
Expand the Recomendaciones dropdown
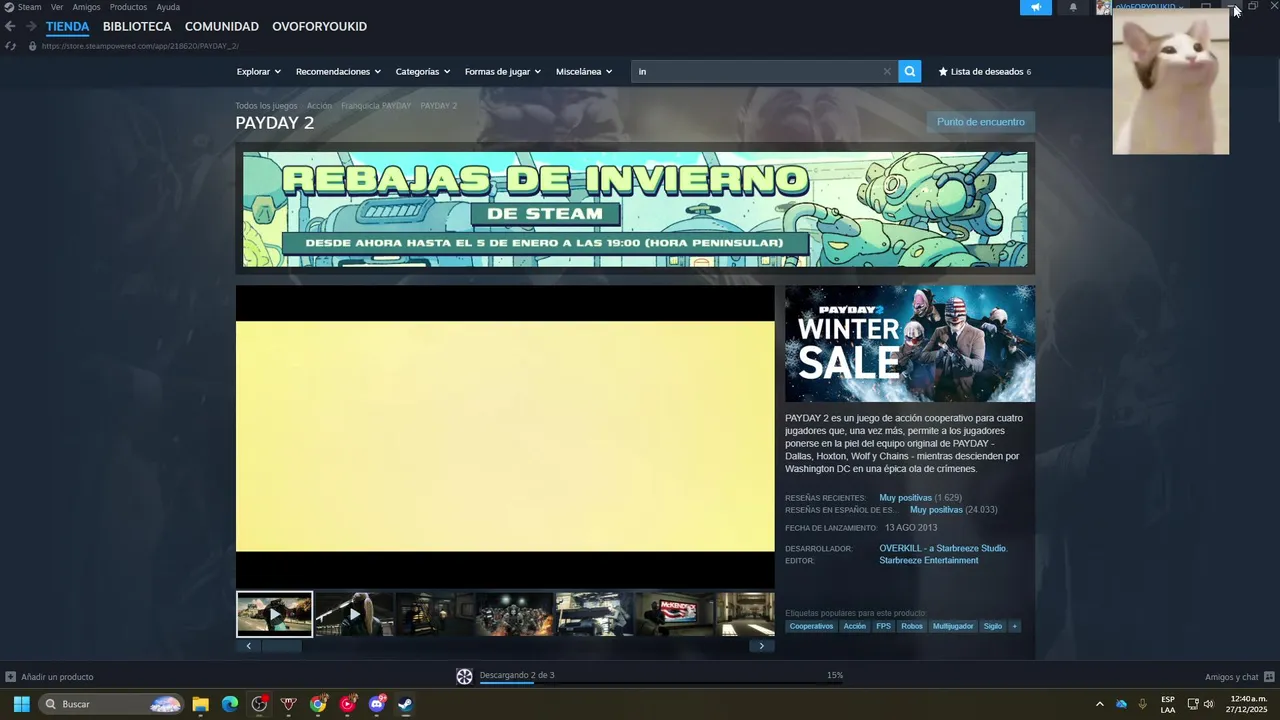[338, 72]
